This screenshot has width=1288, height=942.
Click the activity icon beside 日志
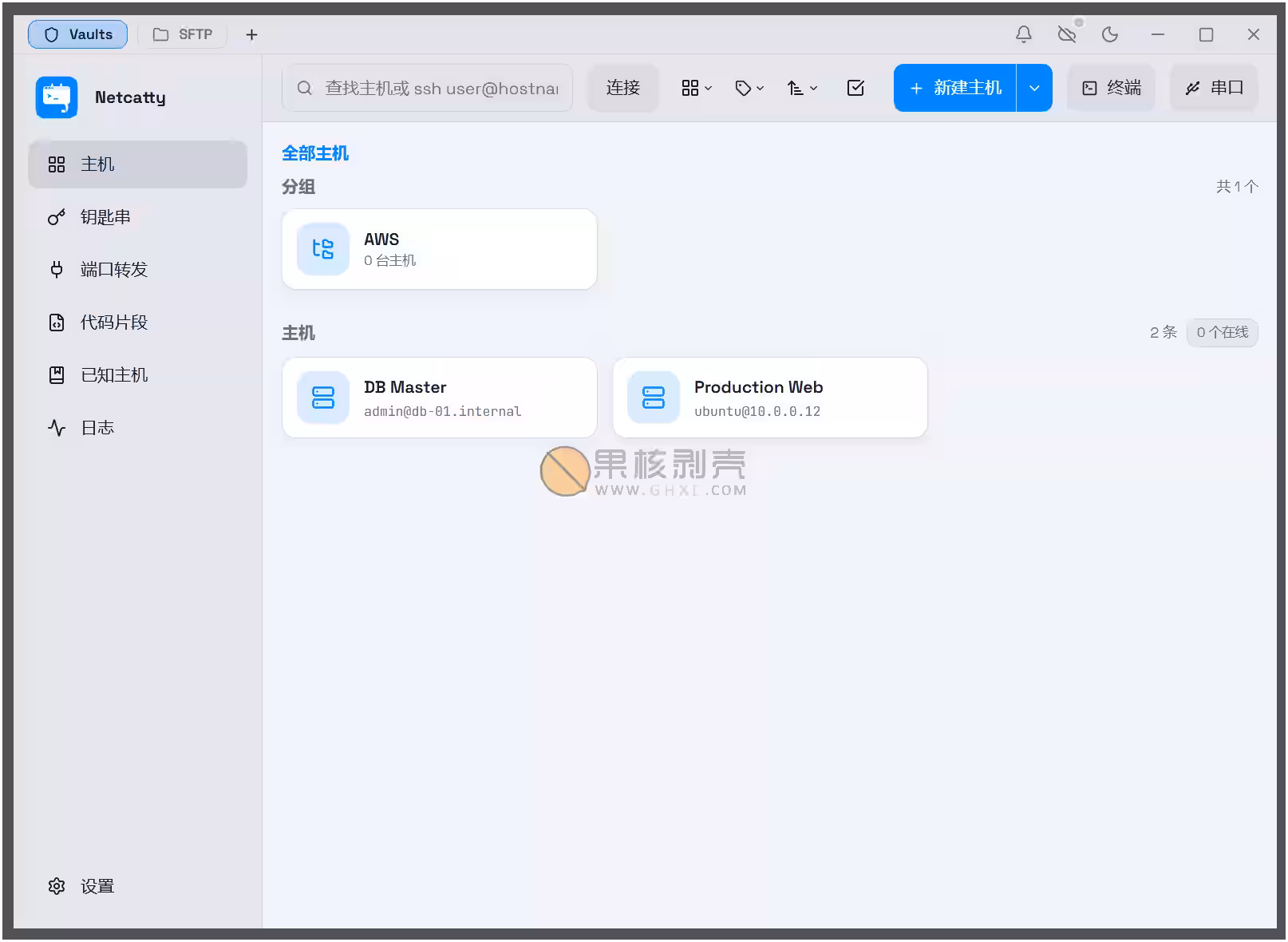[57, 428]
